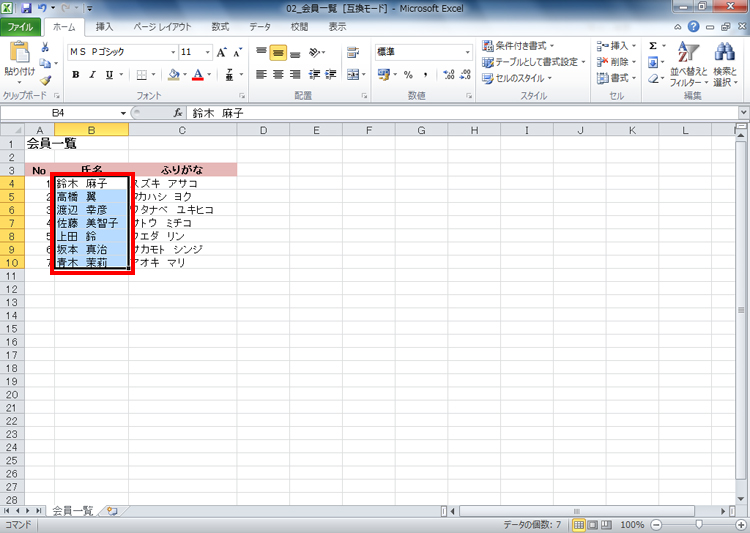Open the font size dropdown
Screen dimensions: 750x533
pyautogui.click(x=208, y=52)
